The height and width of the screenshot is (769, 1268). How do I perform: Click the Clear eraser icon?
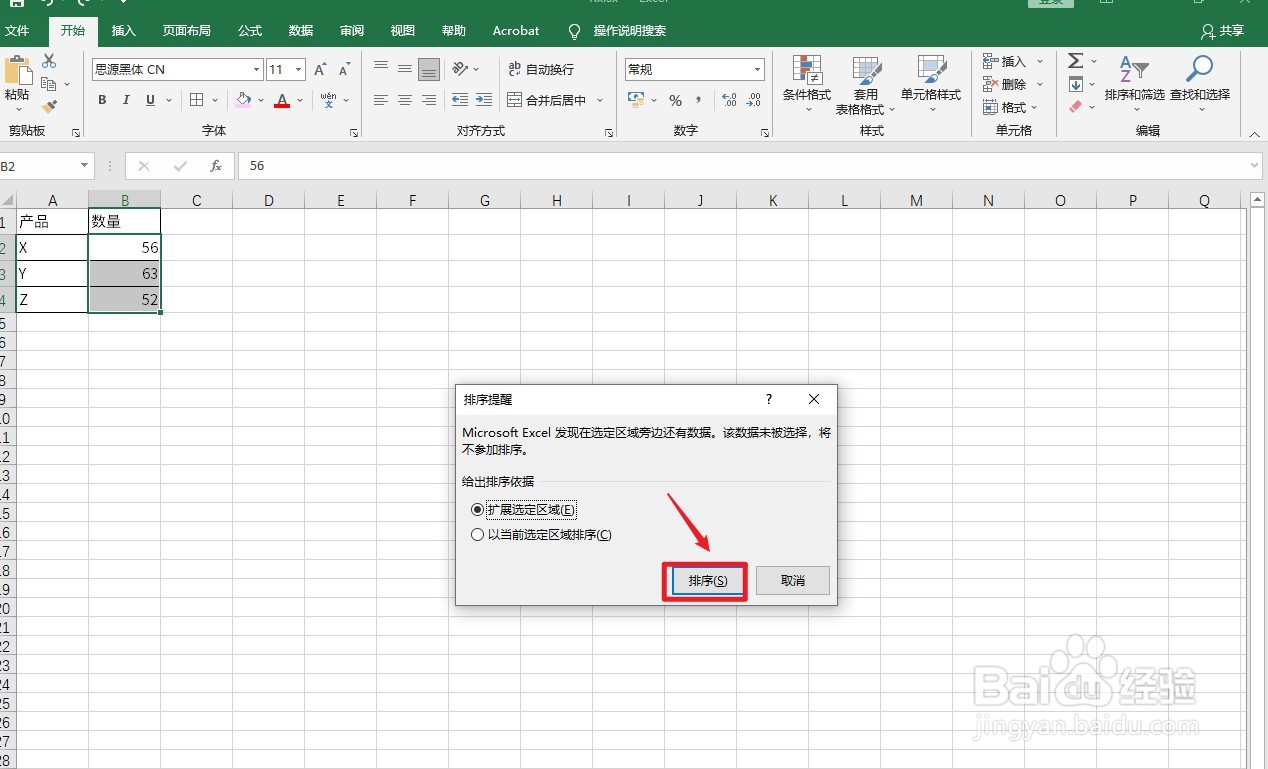coord(1075,107)
